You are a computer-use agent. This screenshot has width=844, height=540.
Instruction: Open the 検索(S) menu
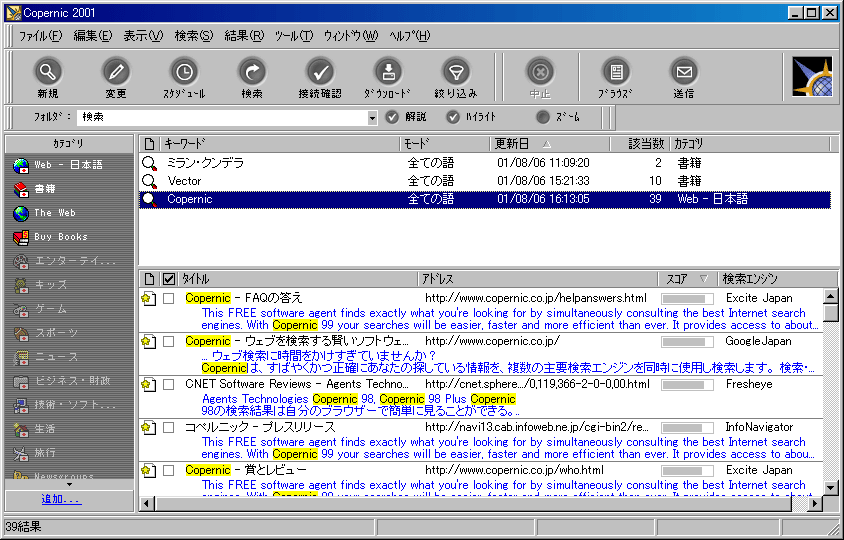[x=194, y=36]
